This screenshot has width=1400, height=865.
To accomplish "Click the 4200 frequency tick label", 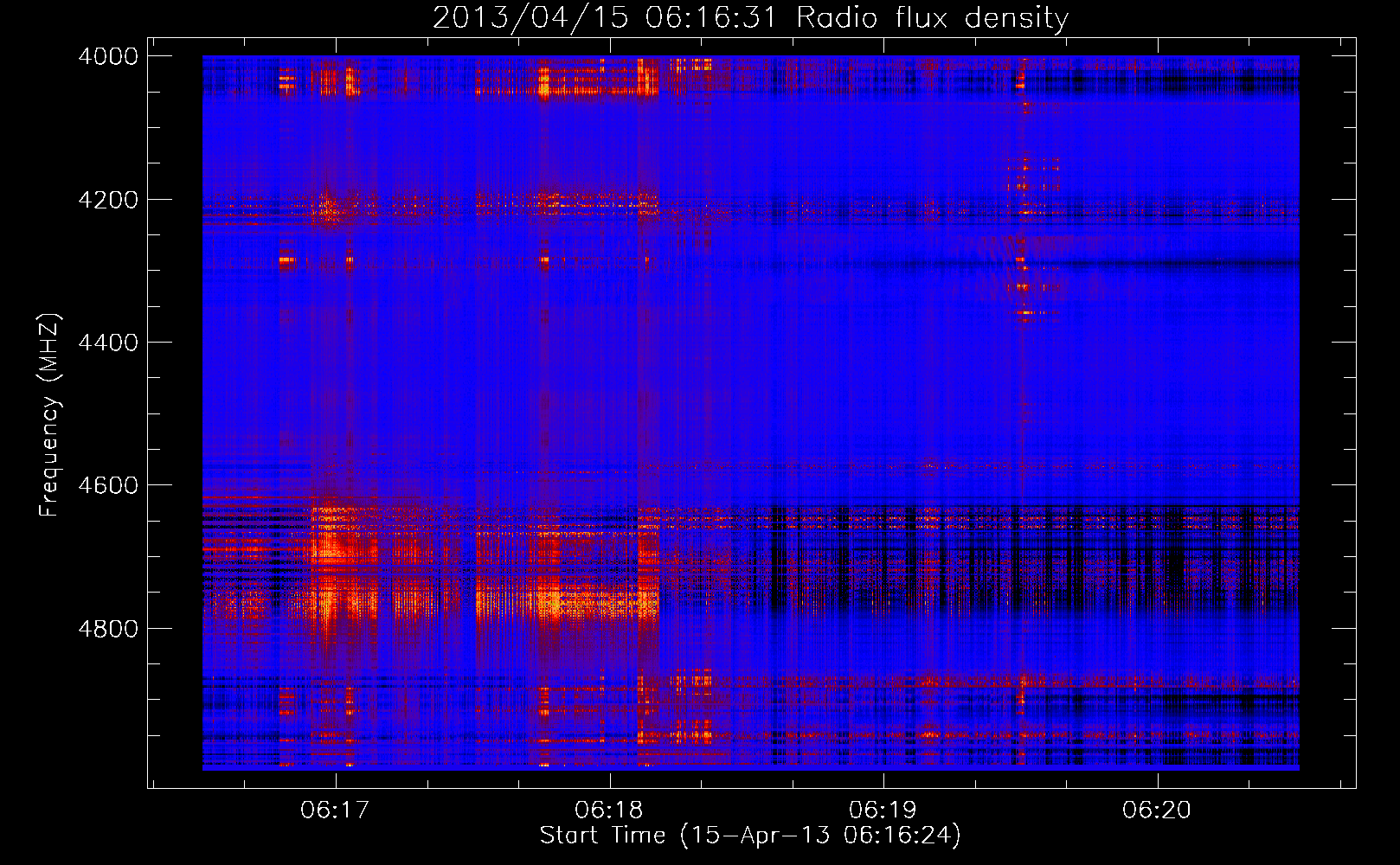I will click(108, 200).
